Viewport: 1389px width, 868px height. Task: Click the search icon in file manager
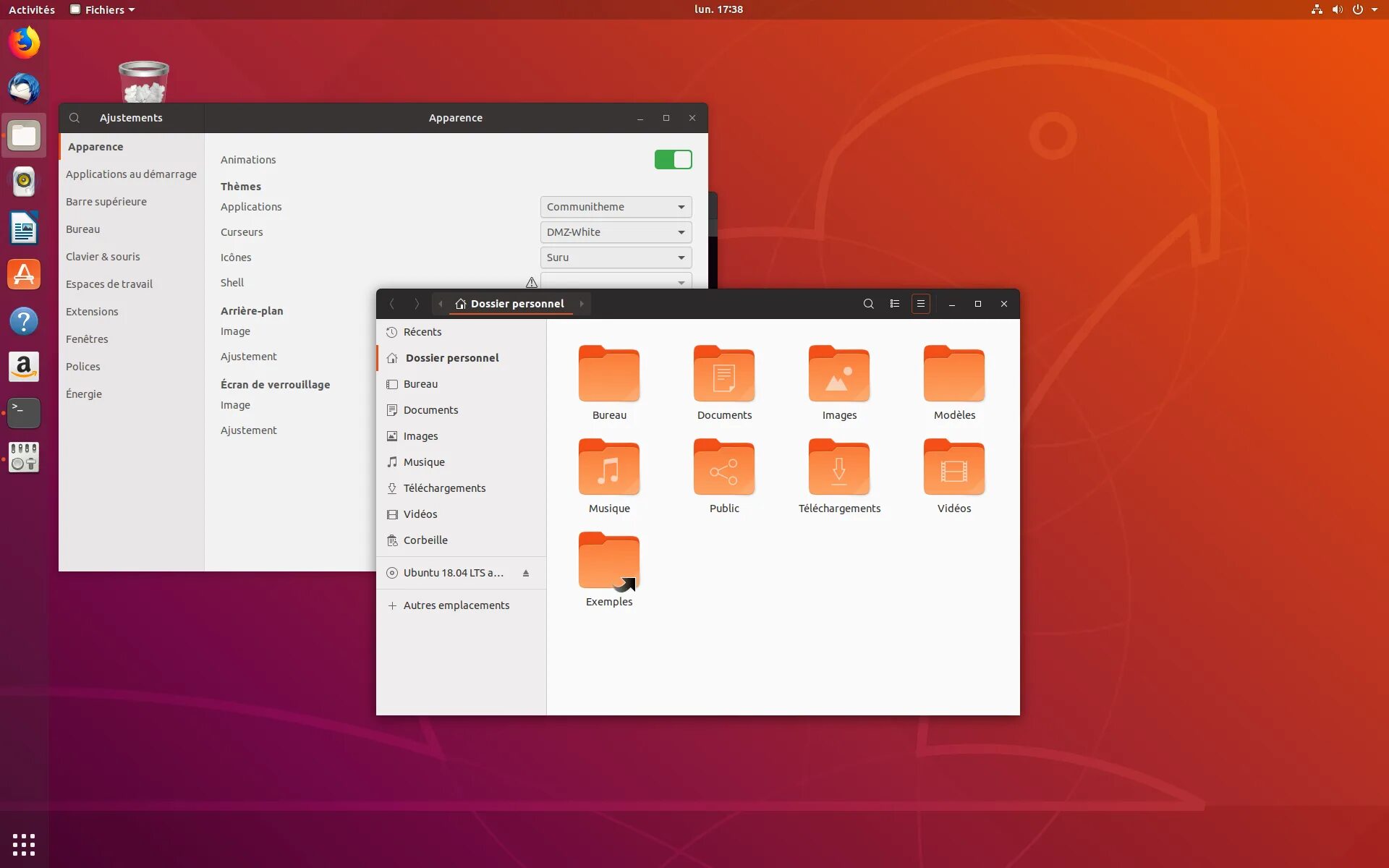coord(867,303)
